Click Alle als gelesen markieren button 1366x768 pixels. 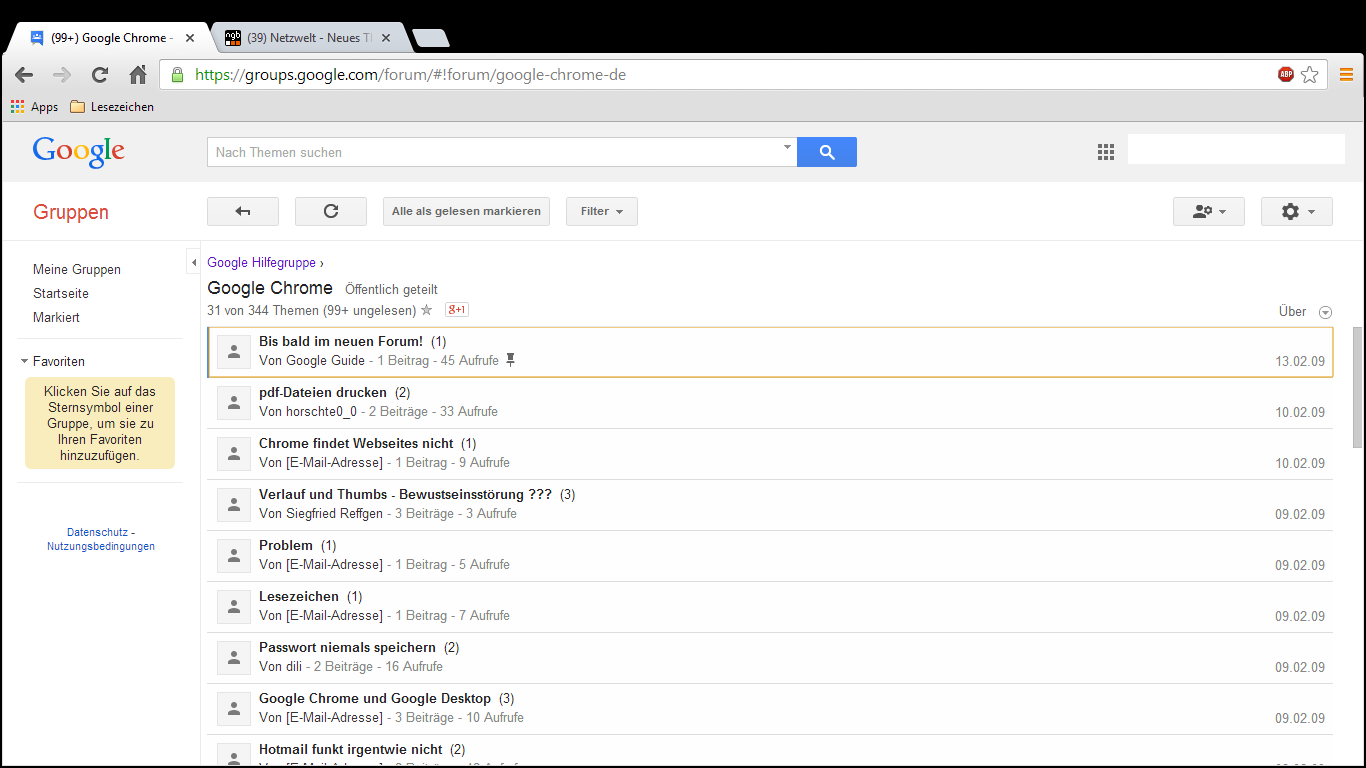[466, 211]
